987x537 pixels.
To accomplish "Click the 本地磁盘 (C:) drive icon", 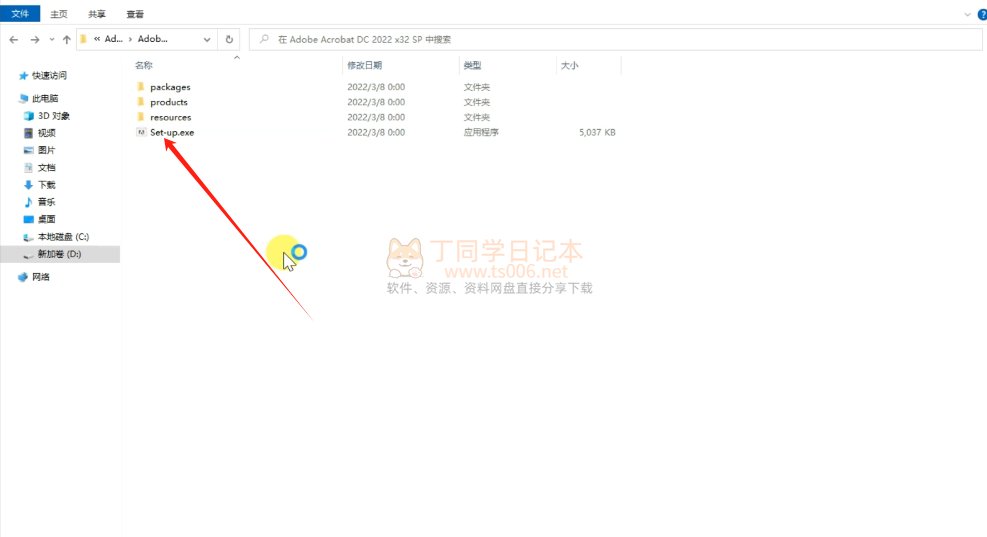I will point(28,237).
